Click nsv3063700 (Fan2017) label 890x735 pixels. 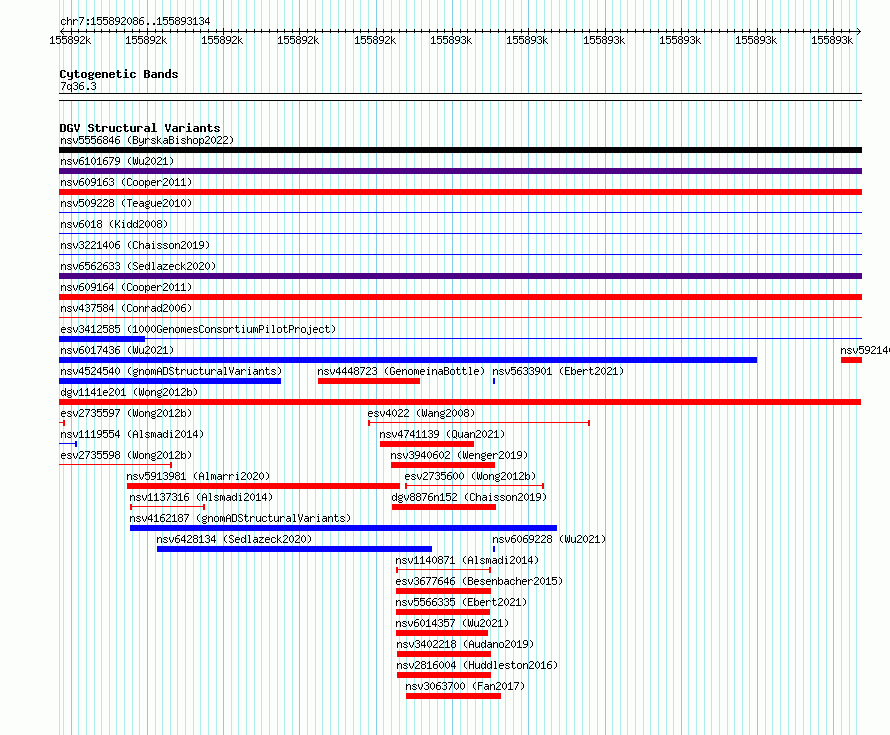(465, 686)
